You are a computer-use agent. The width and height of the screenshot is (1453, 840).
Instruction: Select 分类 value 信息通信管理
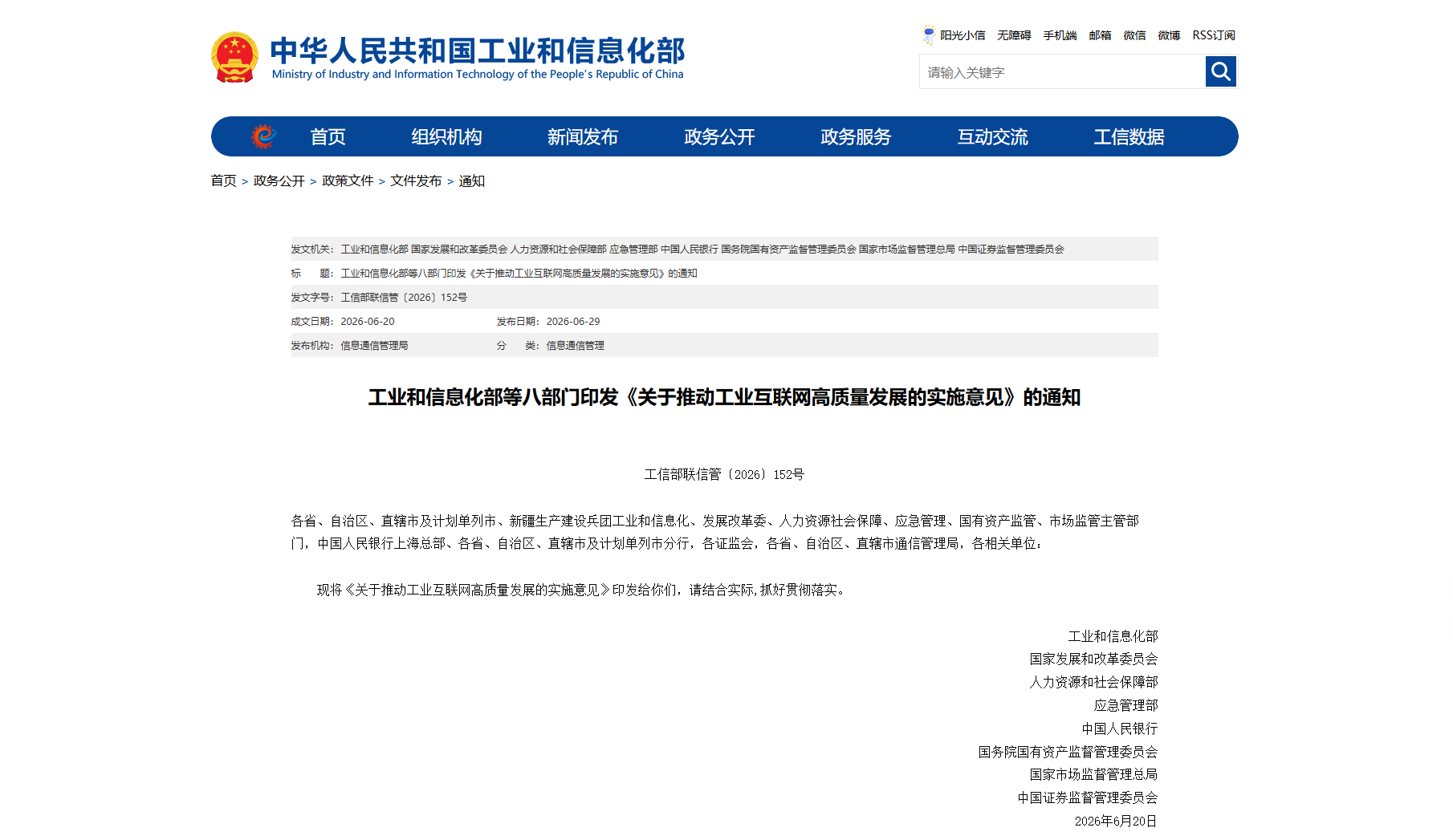click(576, 346)
